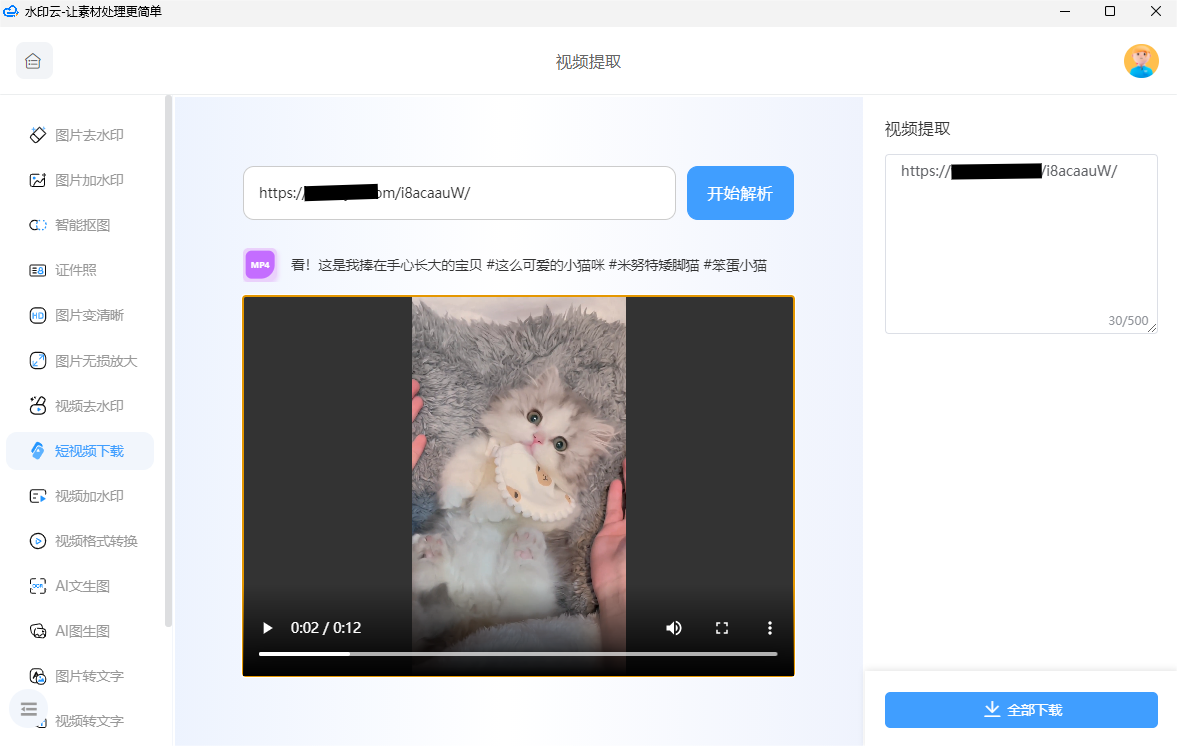Focus the 视频提取 links text area

1021,244
